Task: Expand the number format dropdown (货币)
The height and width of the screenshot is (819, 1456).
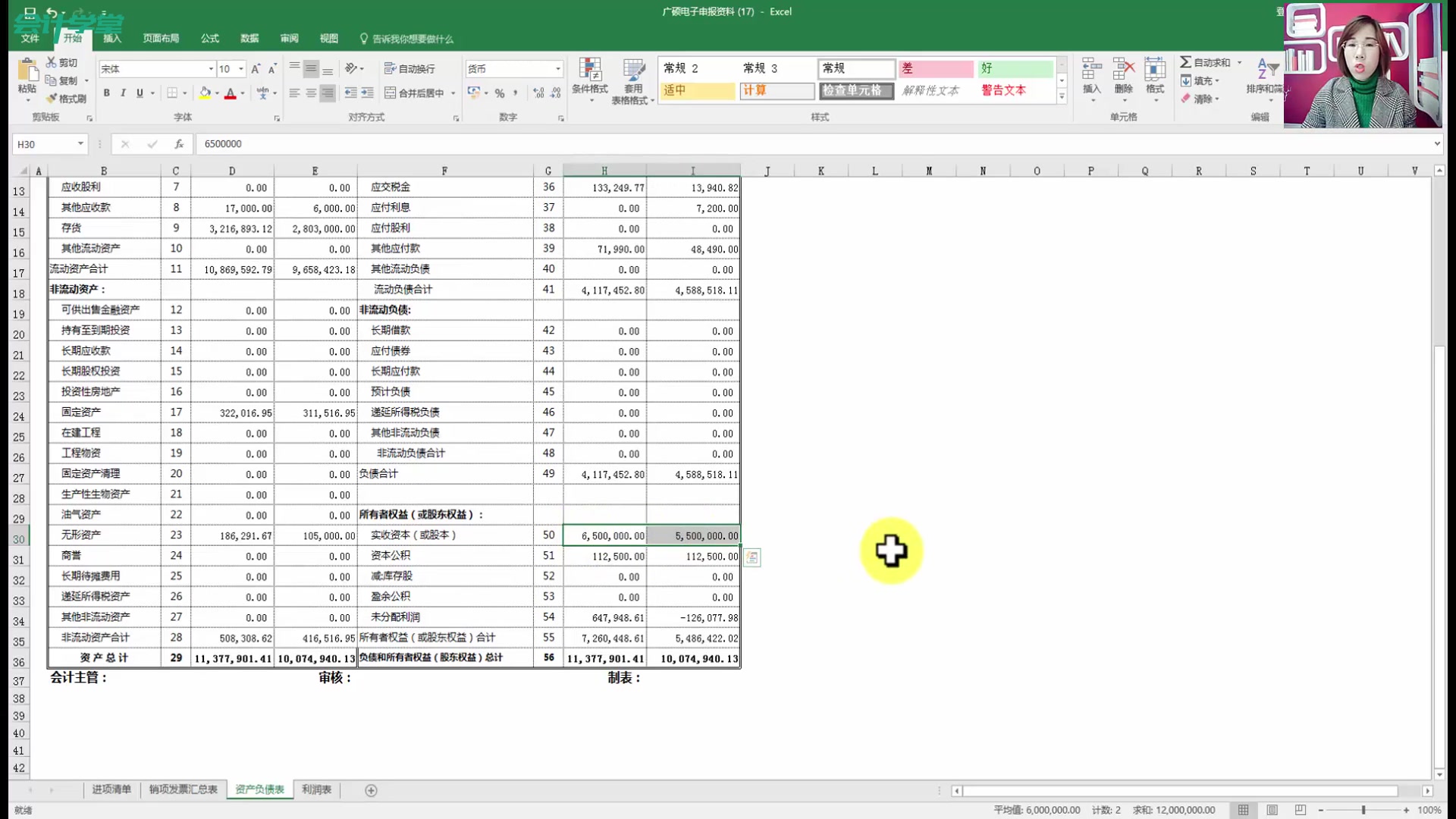Action: click(x=558, y=69)
